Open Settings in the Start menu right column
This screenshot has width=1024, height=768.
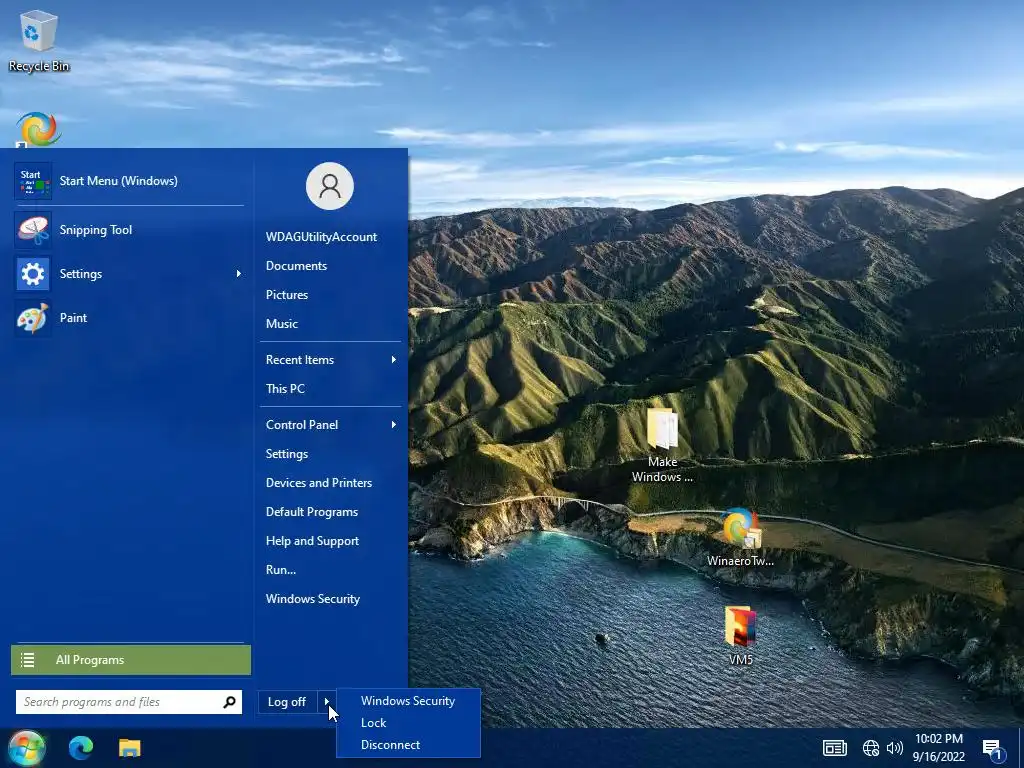click(287, 454)
